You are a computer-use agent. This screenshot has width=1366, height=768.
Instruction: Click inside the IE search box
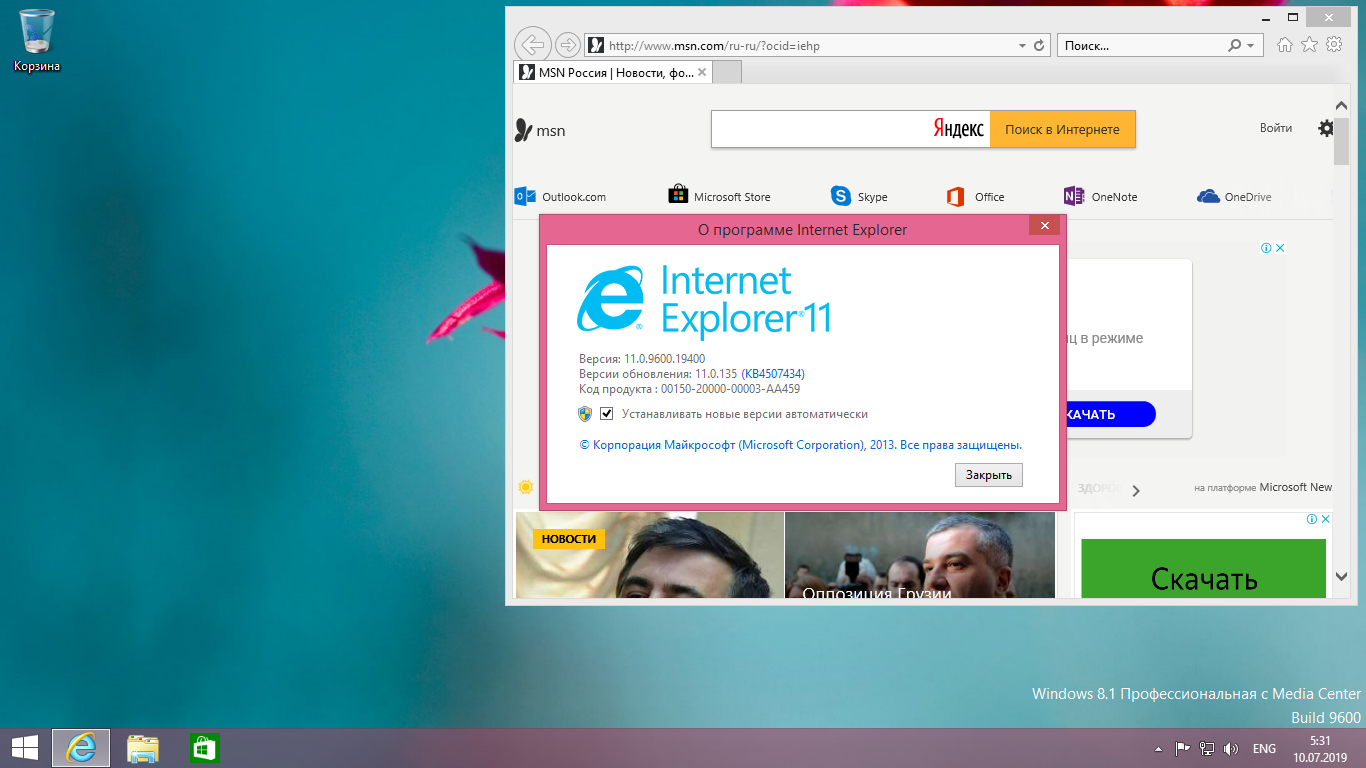pyautogui.click(x=1143, y=45)
